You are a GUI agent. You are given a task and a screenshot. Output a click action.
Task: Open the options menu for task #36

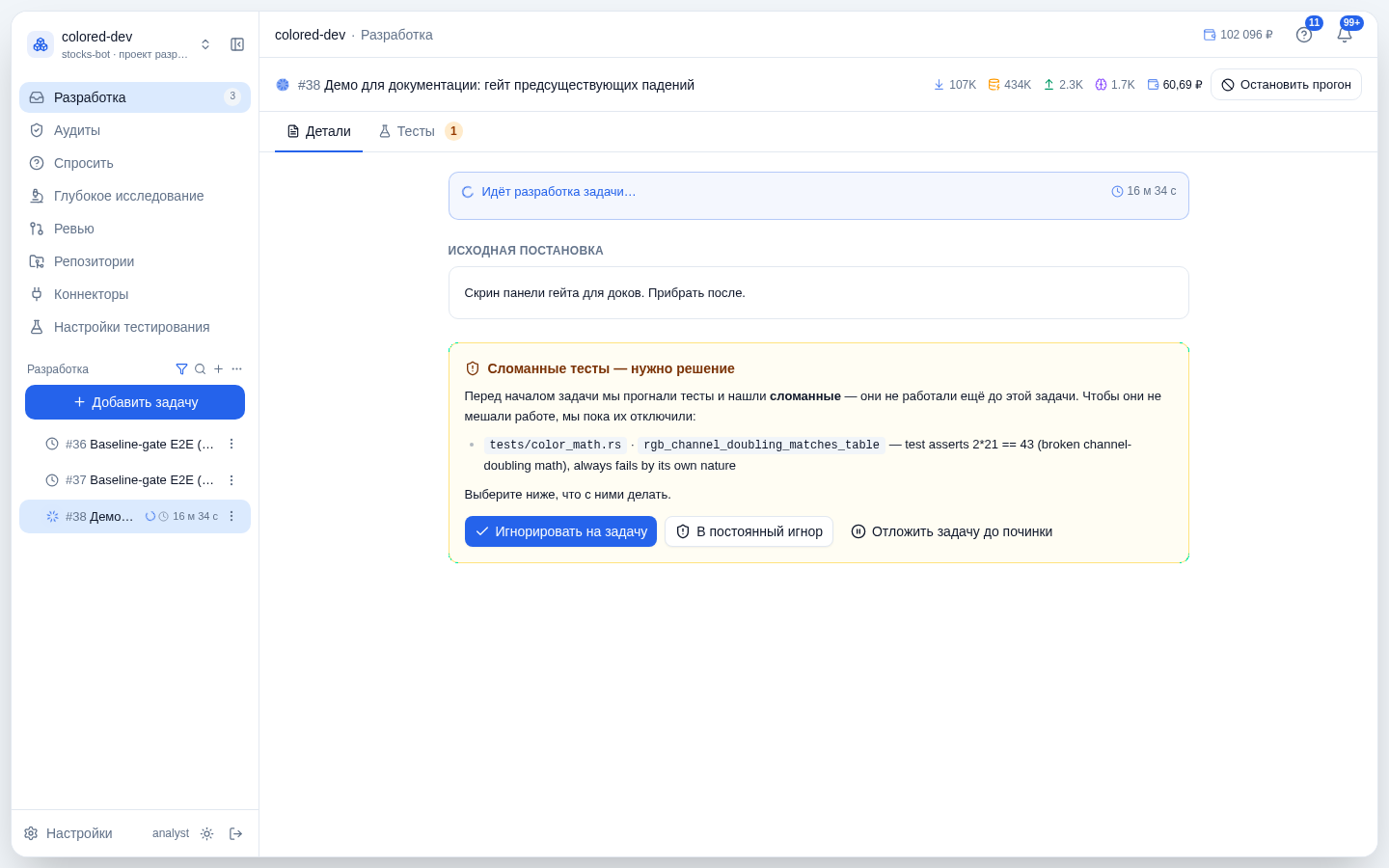tap(231, 445)
